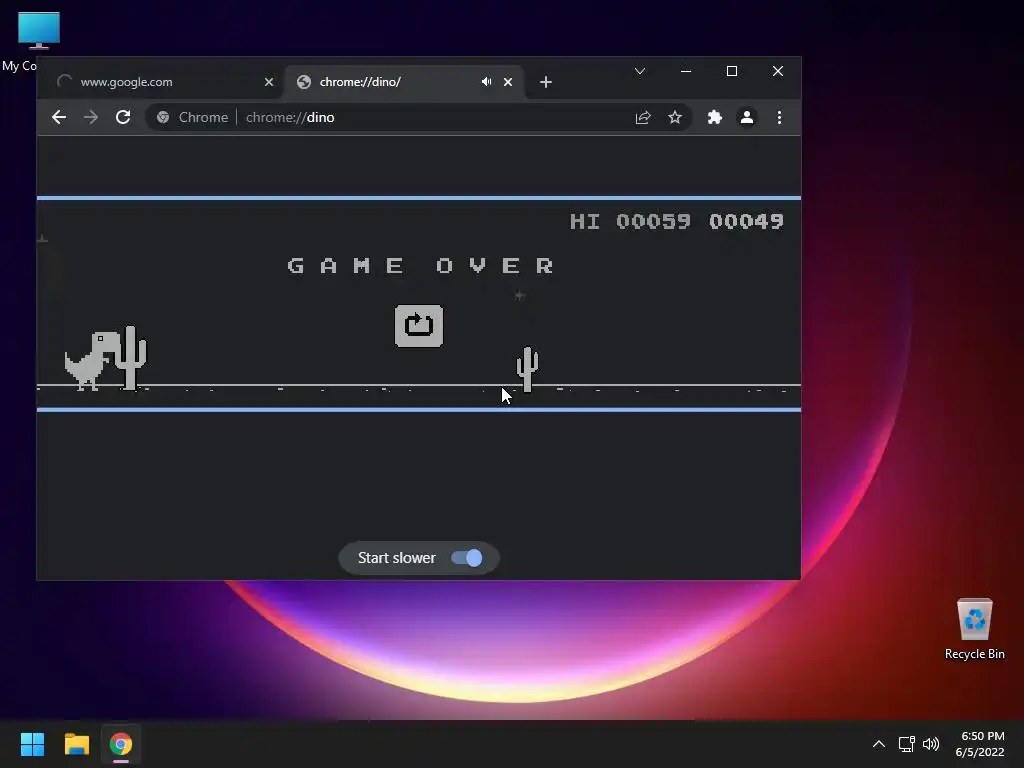Open the Extensions puzzle icon

714,118
